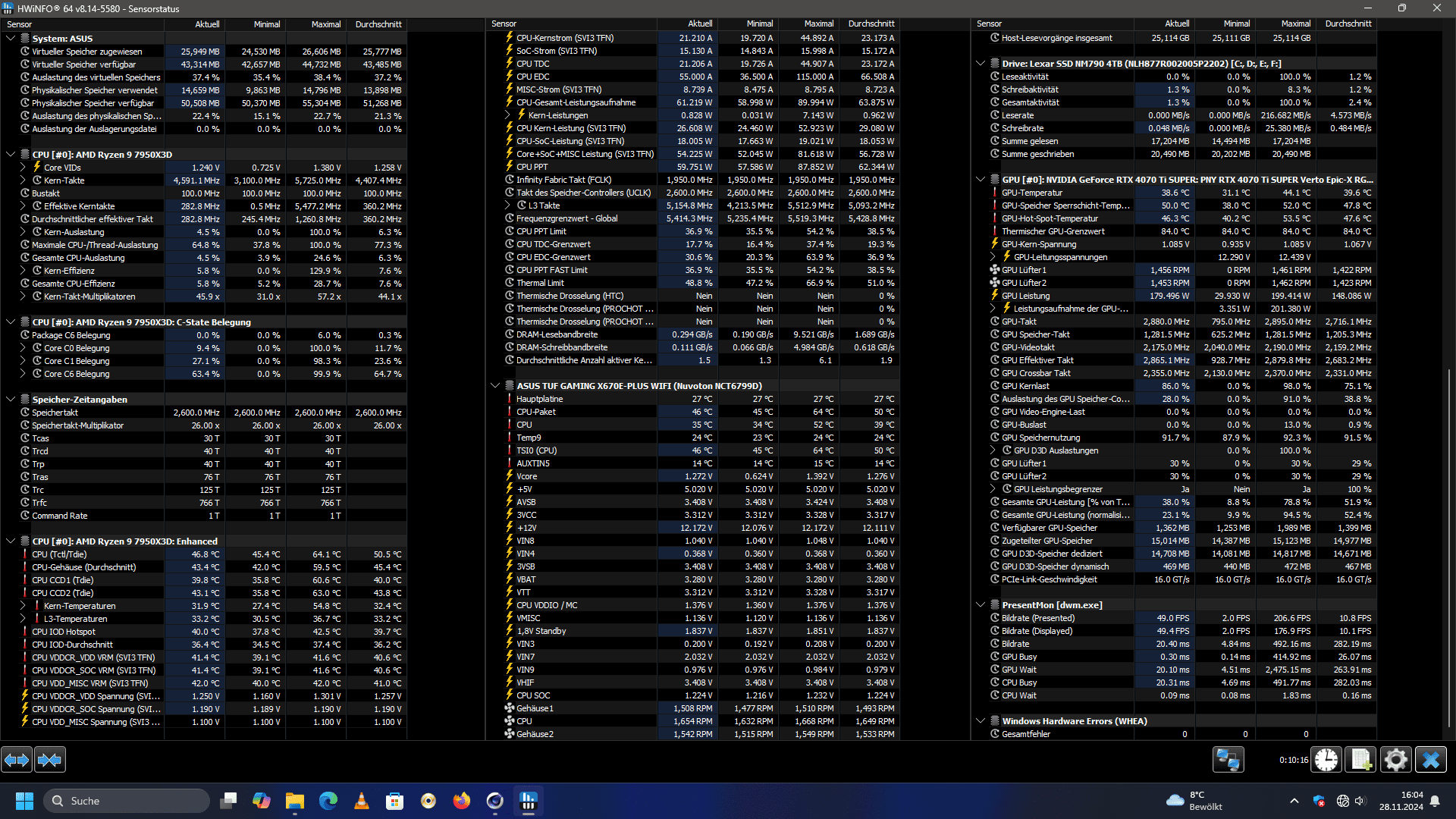The width and height of the screenshot is (1456, 819).
Task: Expand the Core VIDs row
Action: [x=23, y=168]
